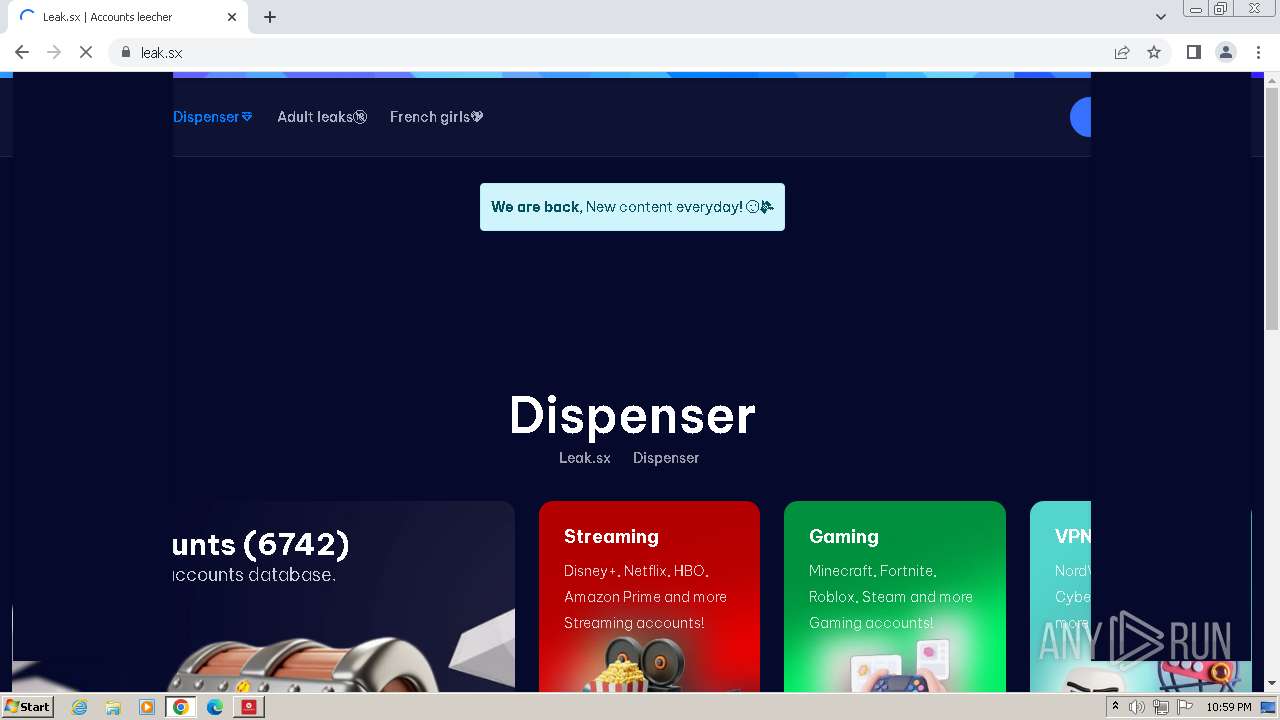Click the site lock icon
The height and width of the screenshot is (720, 1280).
coord(126,52)
